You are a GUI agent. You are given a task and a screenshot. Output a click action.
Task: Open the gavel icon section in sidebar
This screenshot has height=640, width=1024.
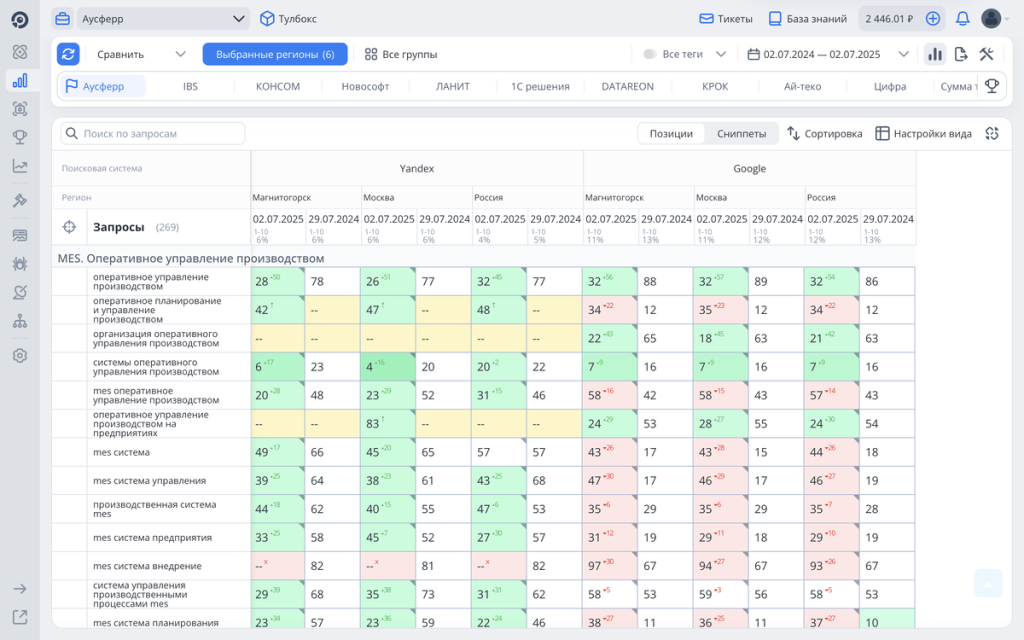coord(20,200)
